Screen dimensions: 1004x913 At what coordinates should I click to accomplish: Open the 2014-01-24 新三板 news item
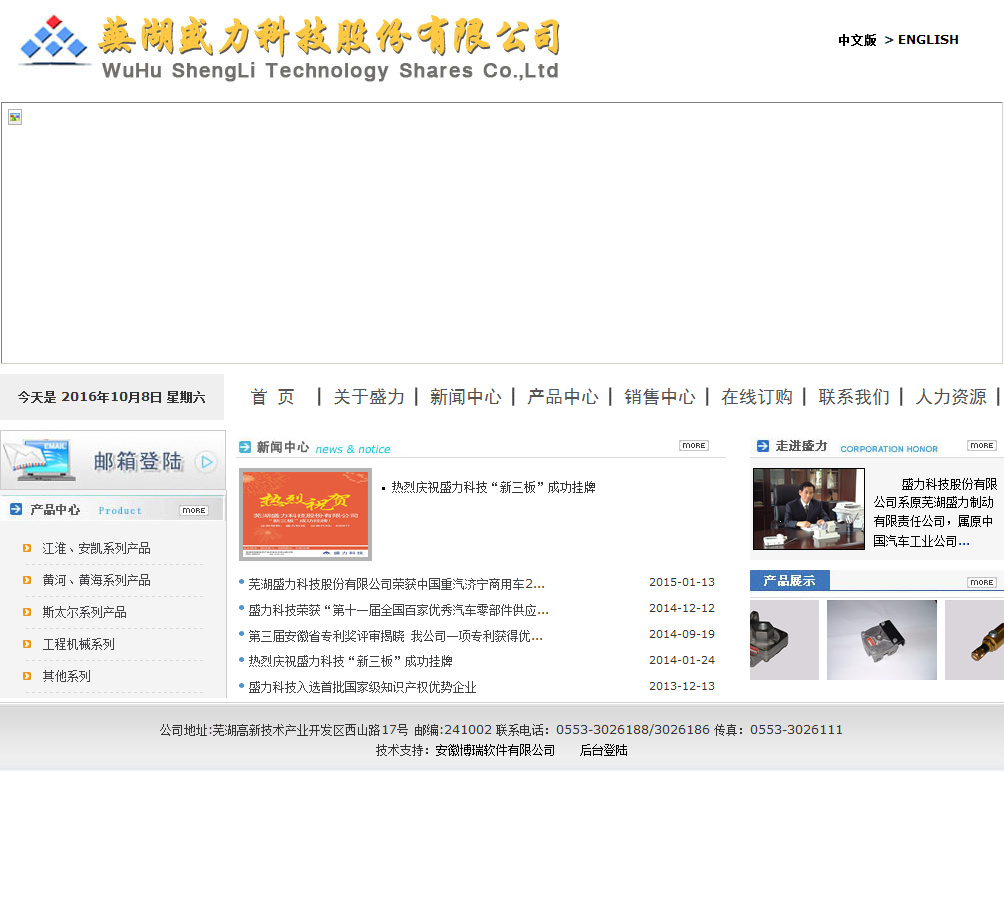350,661
